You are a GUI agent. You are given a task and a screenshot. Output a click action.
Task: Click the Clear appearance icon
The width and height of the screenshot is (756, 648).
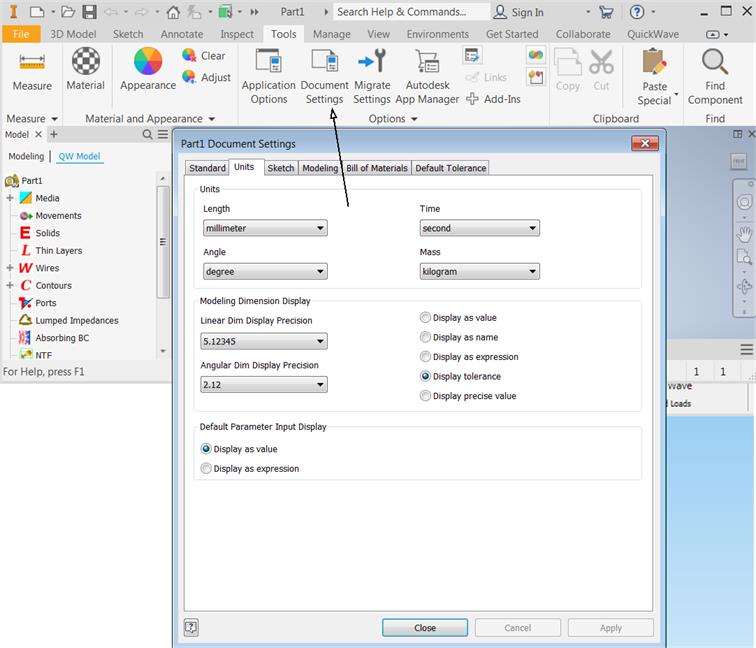click(189, 55)
